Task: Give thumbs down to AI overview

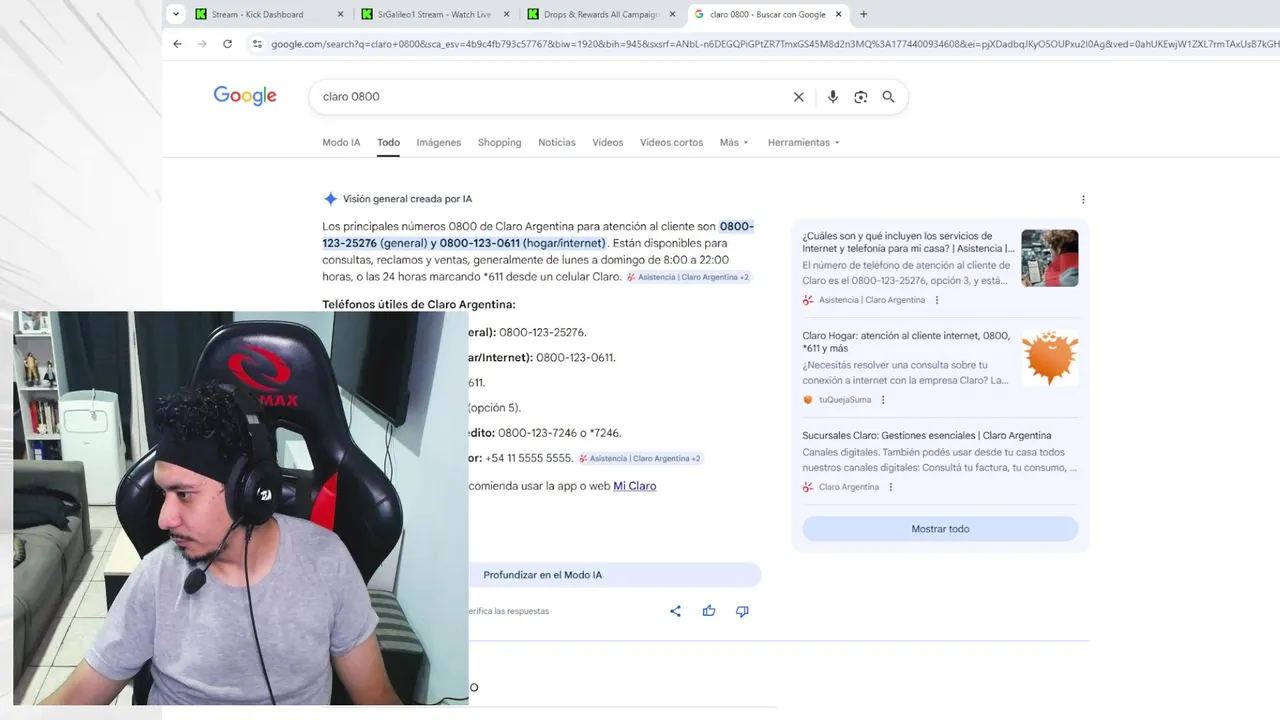Action: click(x=742, y=611)
